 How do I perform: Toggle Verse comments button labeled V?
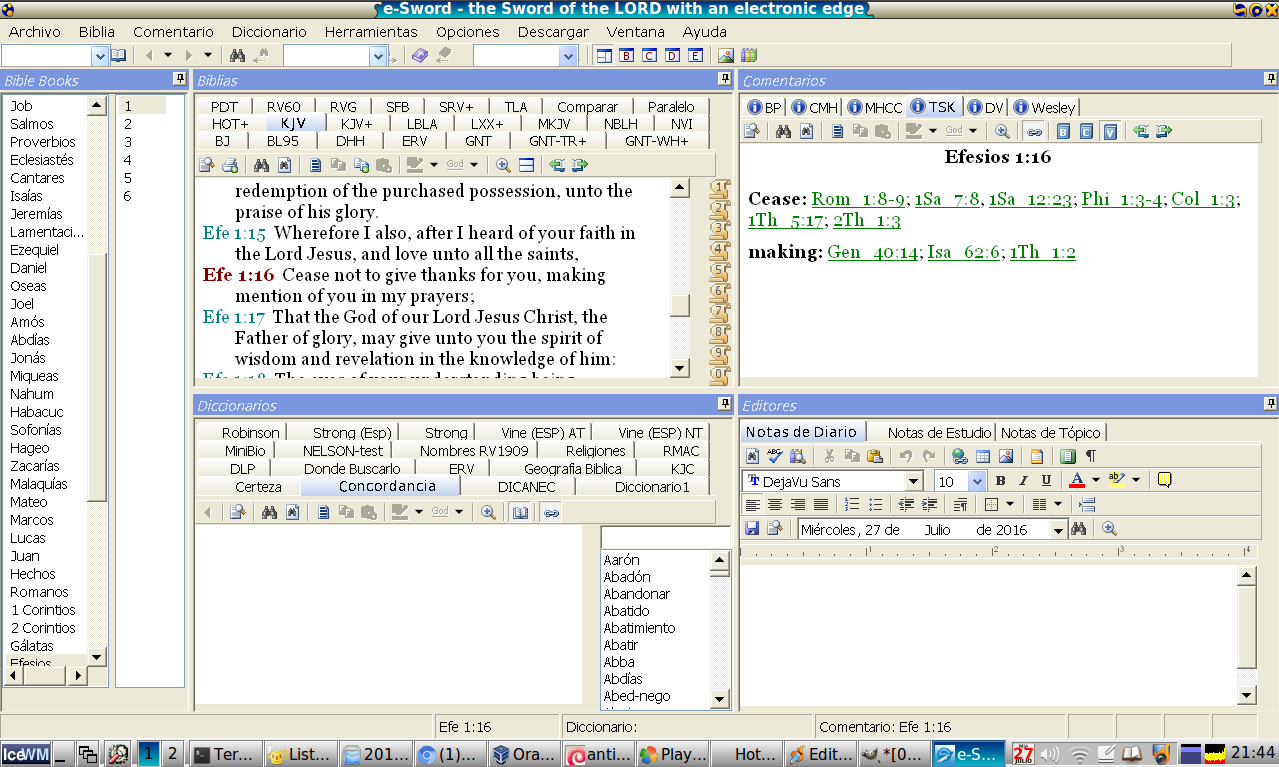click(x=1110, y=131)
